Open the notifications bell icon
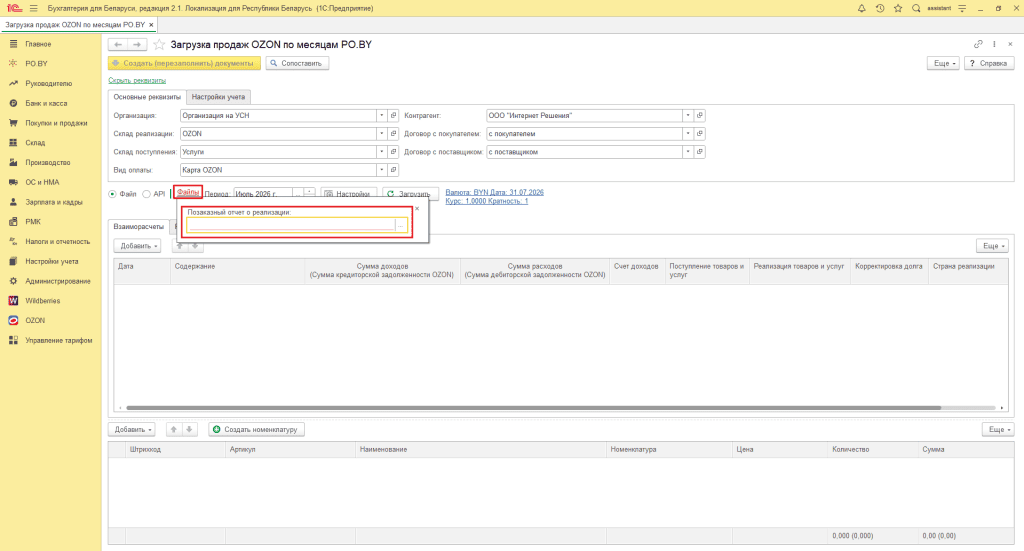The image size is (1024, 551). [861, 8]
